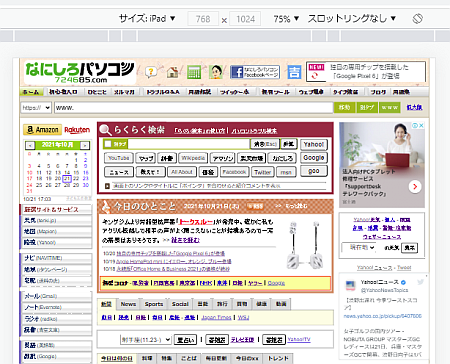The width and height of the screenshot is (450, 364).
Task: Click the device rotate icon in toolbar
Action: 417,19
